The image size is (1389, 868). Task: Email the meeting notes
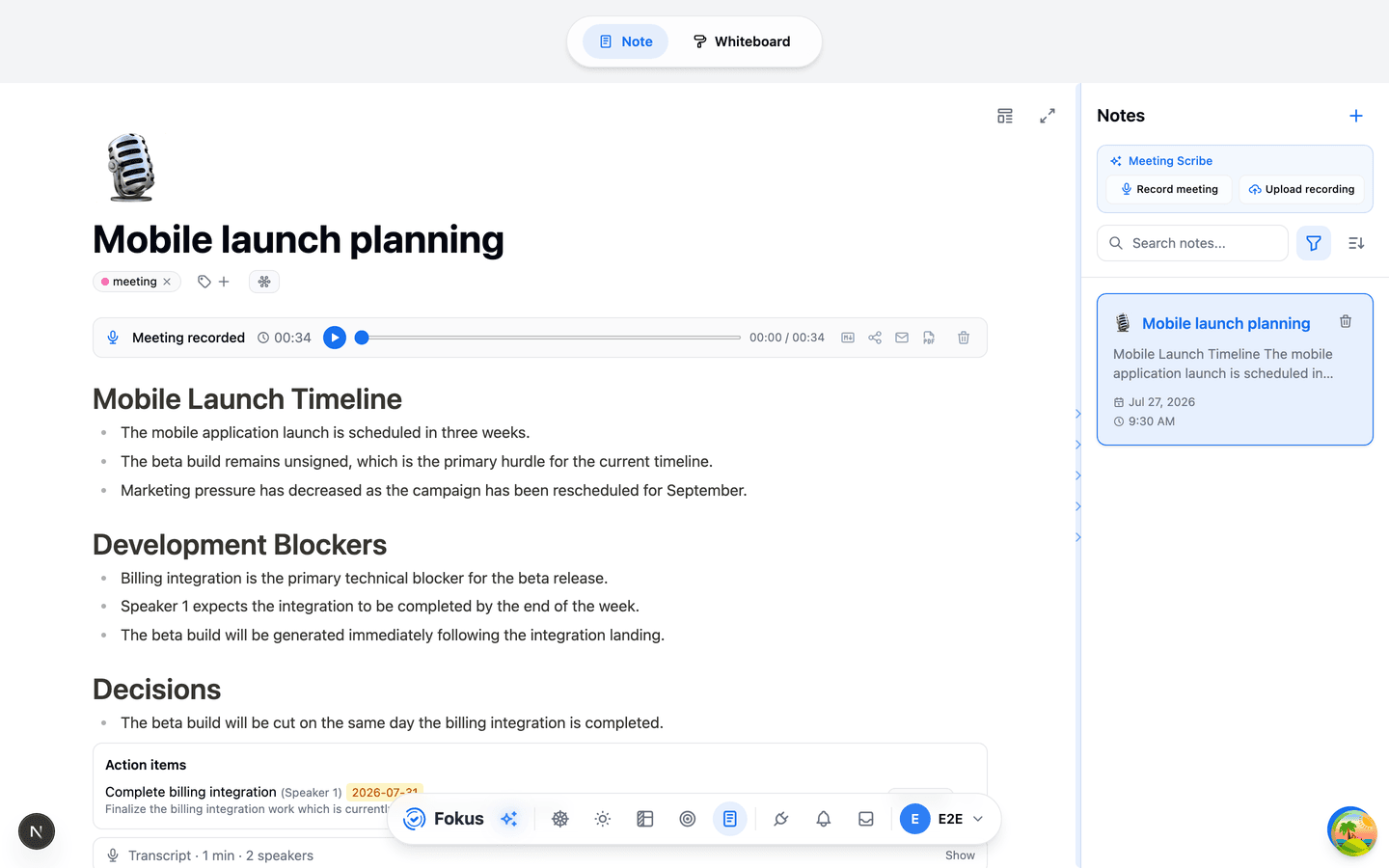[902, 338]
